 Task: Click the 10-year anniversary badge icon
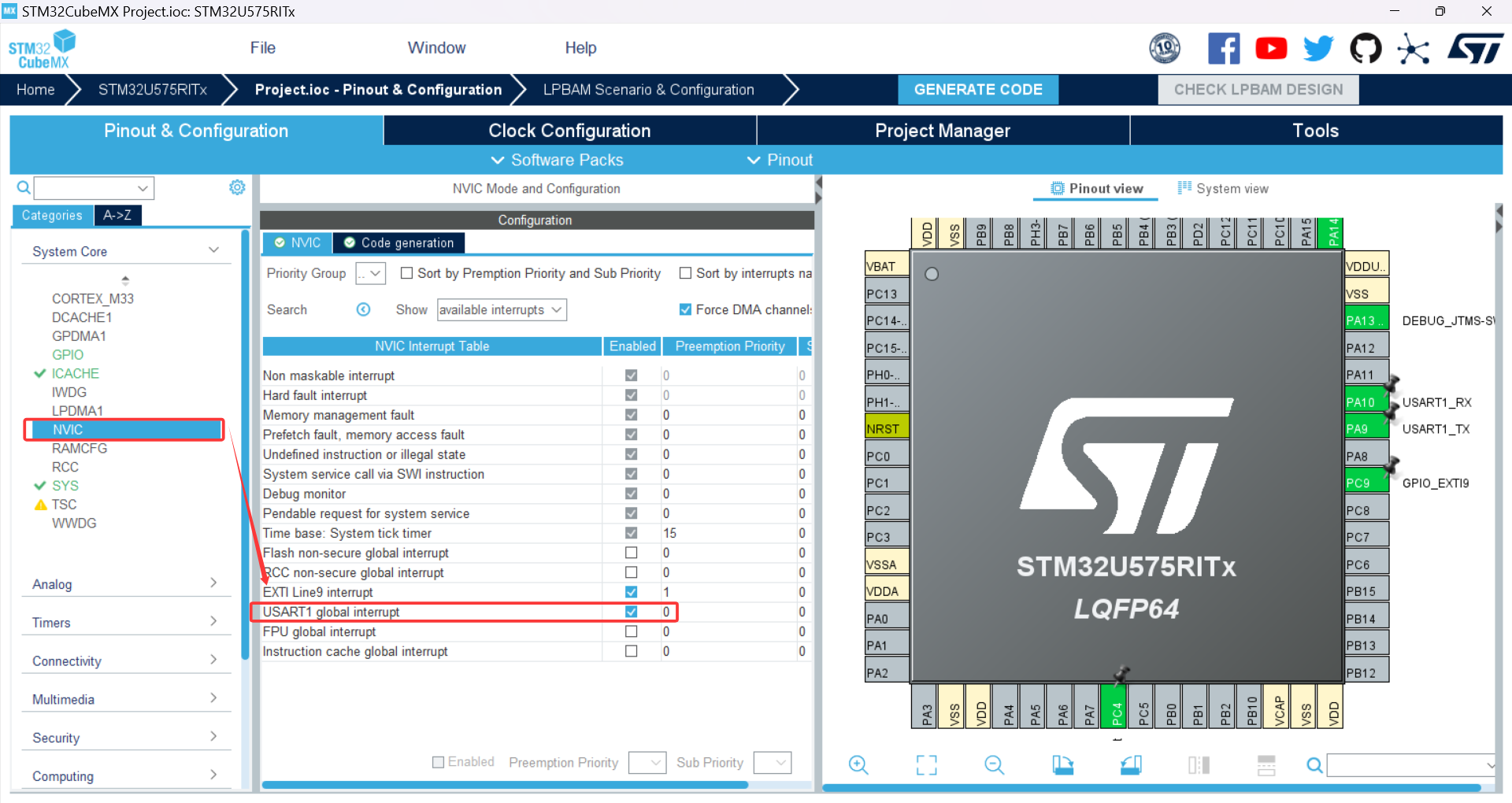tap(1165, 49)
